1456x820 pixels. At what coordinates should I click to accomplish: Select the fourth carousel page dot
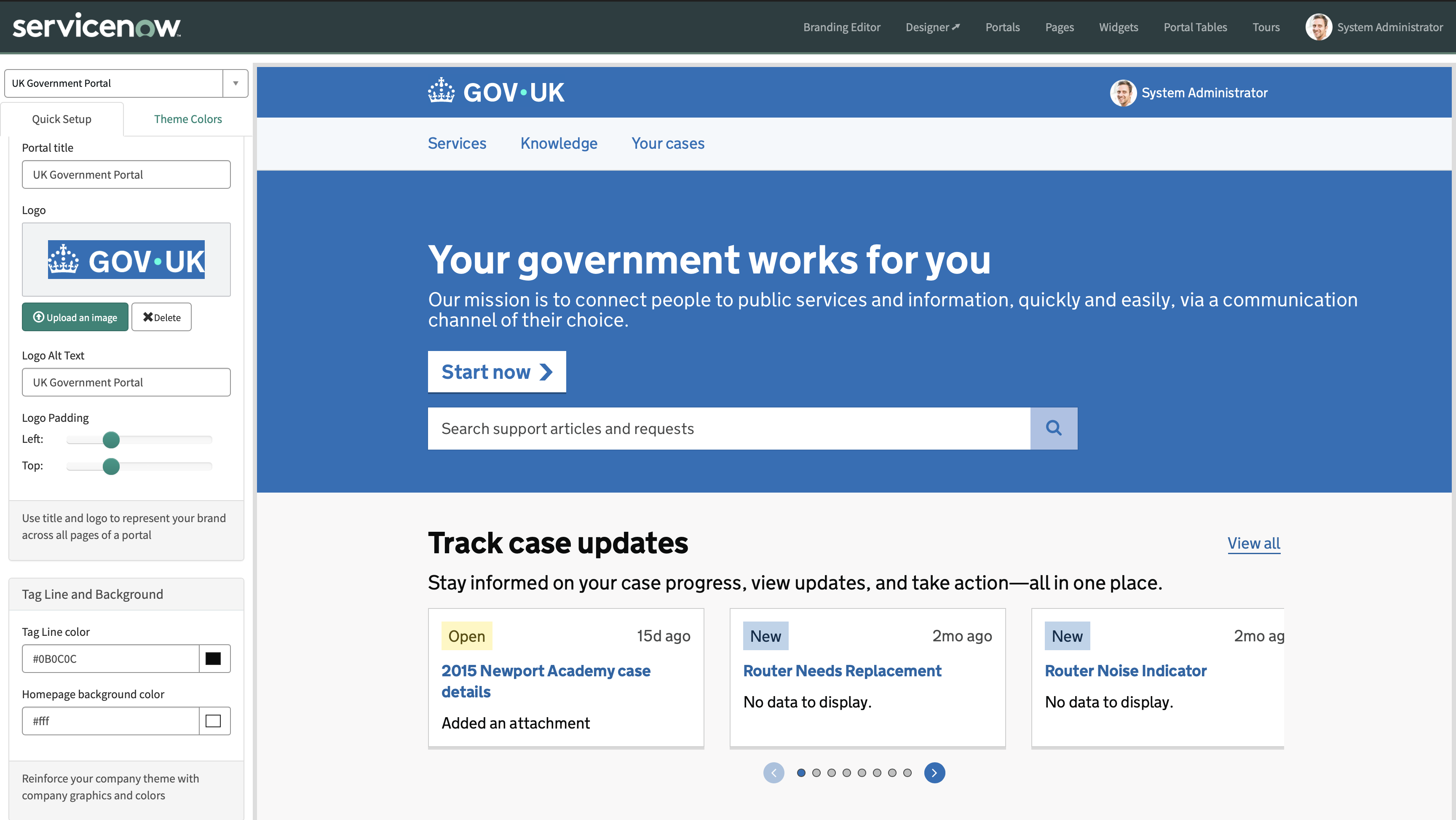click(847, 772)
